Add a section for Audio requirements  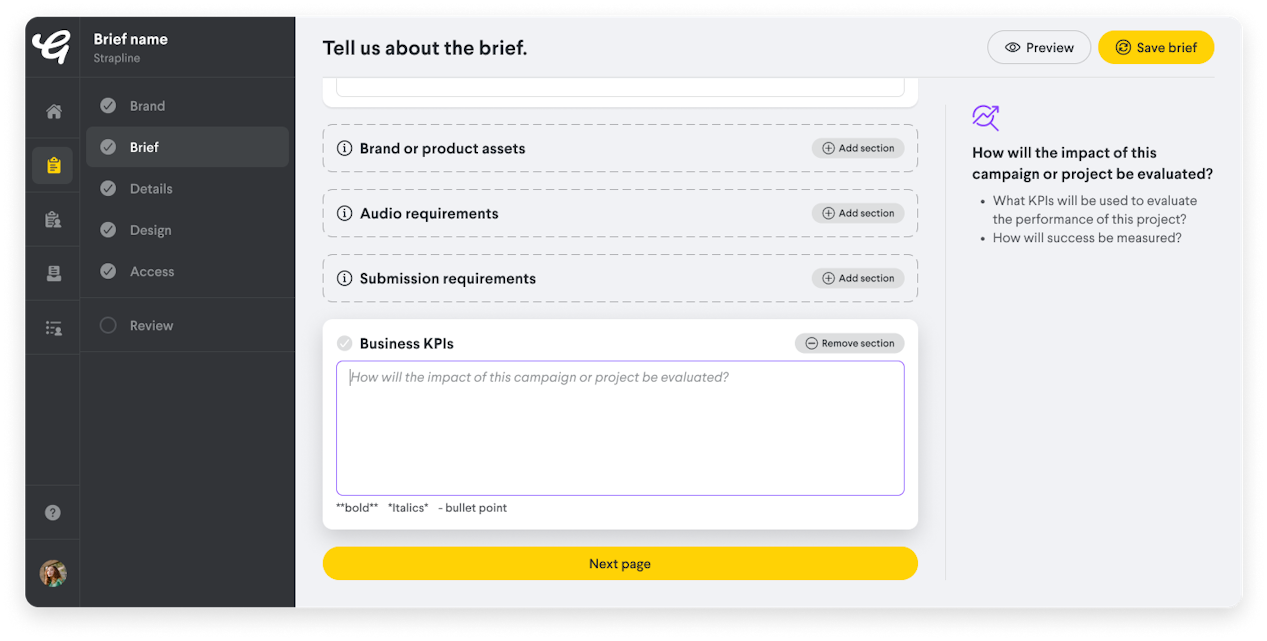point(858,213)
